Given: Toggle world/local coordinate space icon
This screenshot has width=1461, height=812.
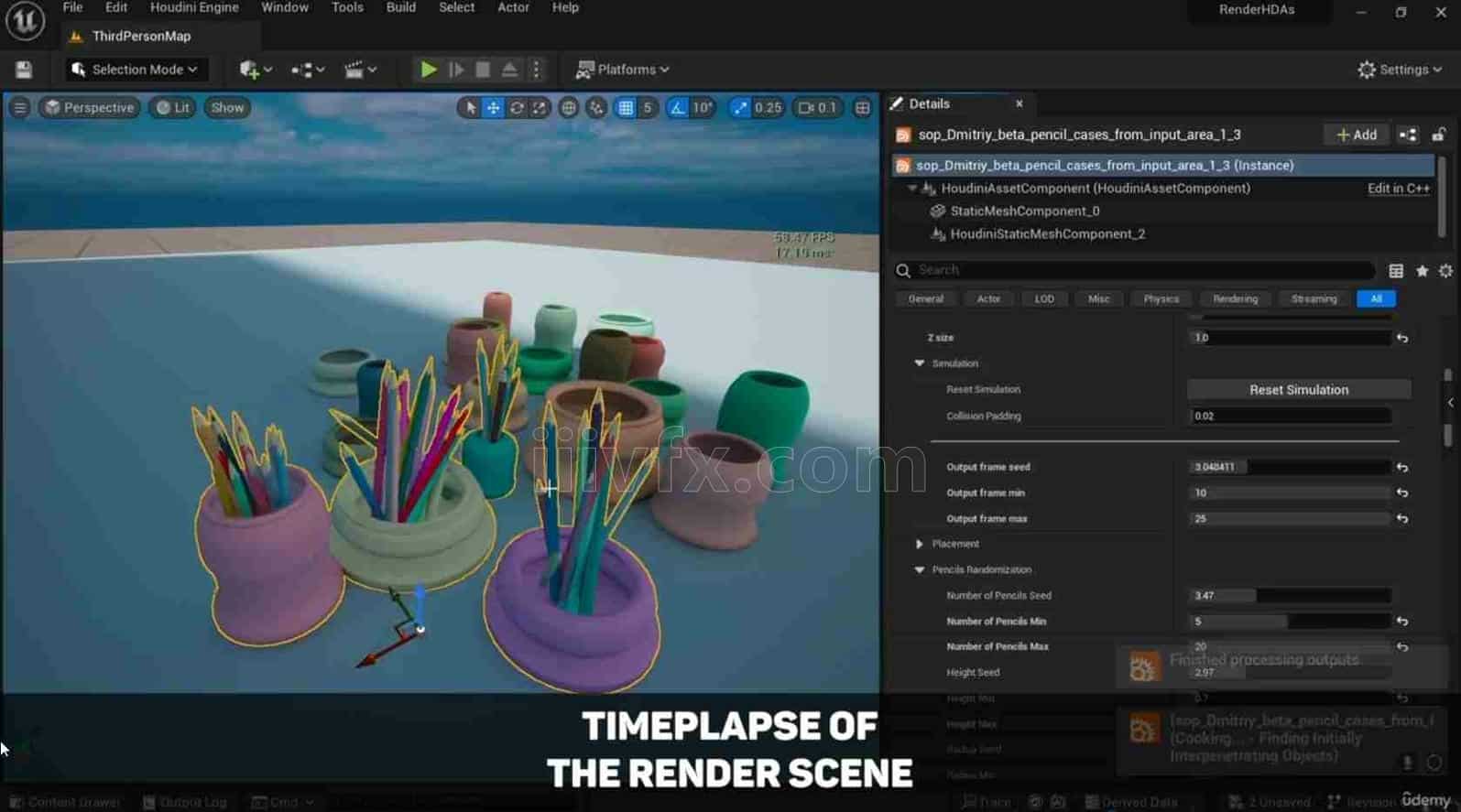Looking at the screenshot, I should tap(569, 108).
